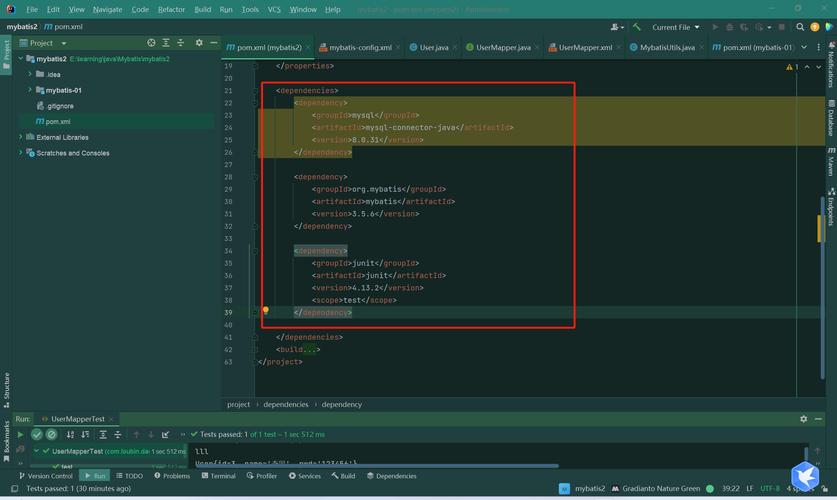Image resolution: width=837 pixels, height=500 pixels.
Task: Click the warning indicator in the editor's top right
Action: click(x=792, y=67)
